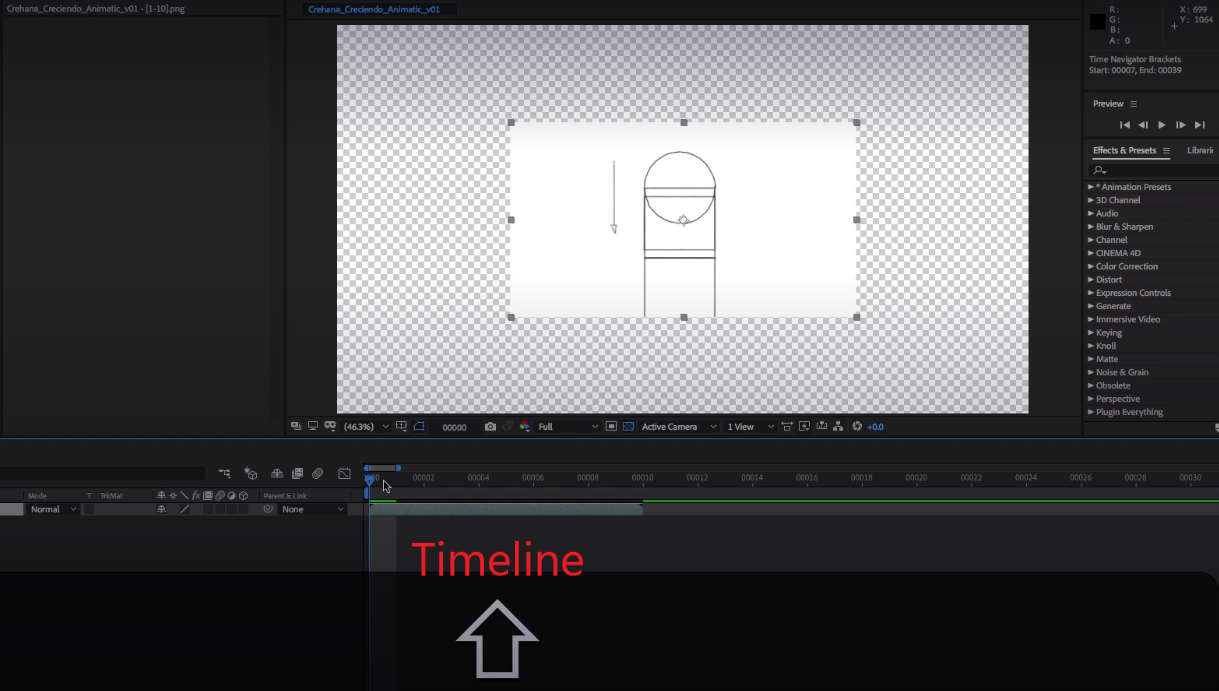Image resolution: width=1219 pixels, height=691 pixels.
Task: Open the Graph Editor
Action: pos(344,473)
